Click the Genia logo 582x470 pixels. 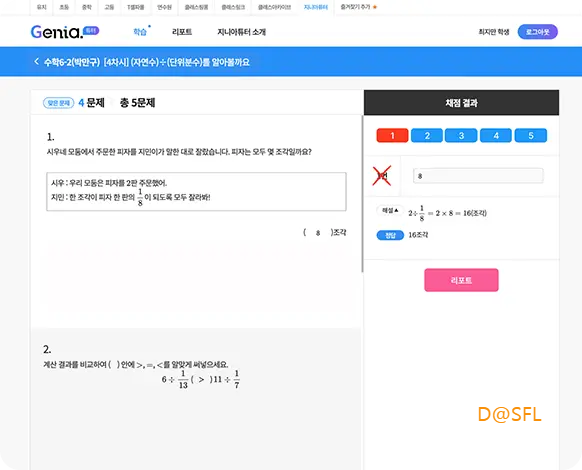click(x=65, y=32)
